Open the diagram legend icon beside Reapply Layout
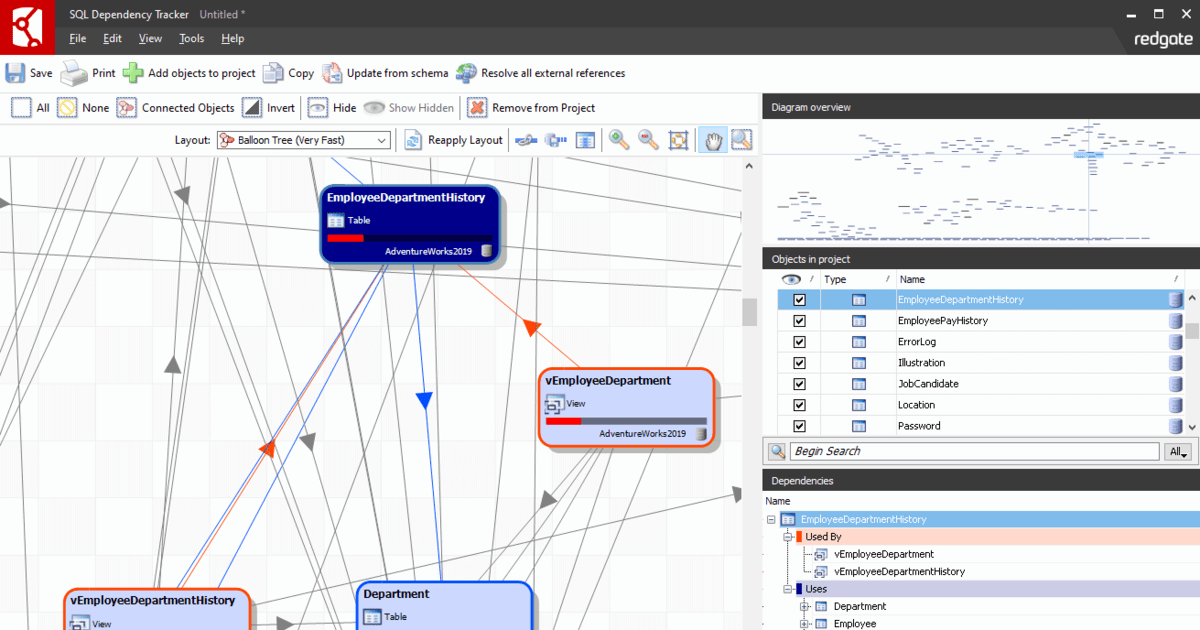1200x630 pixels. 585,140
